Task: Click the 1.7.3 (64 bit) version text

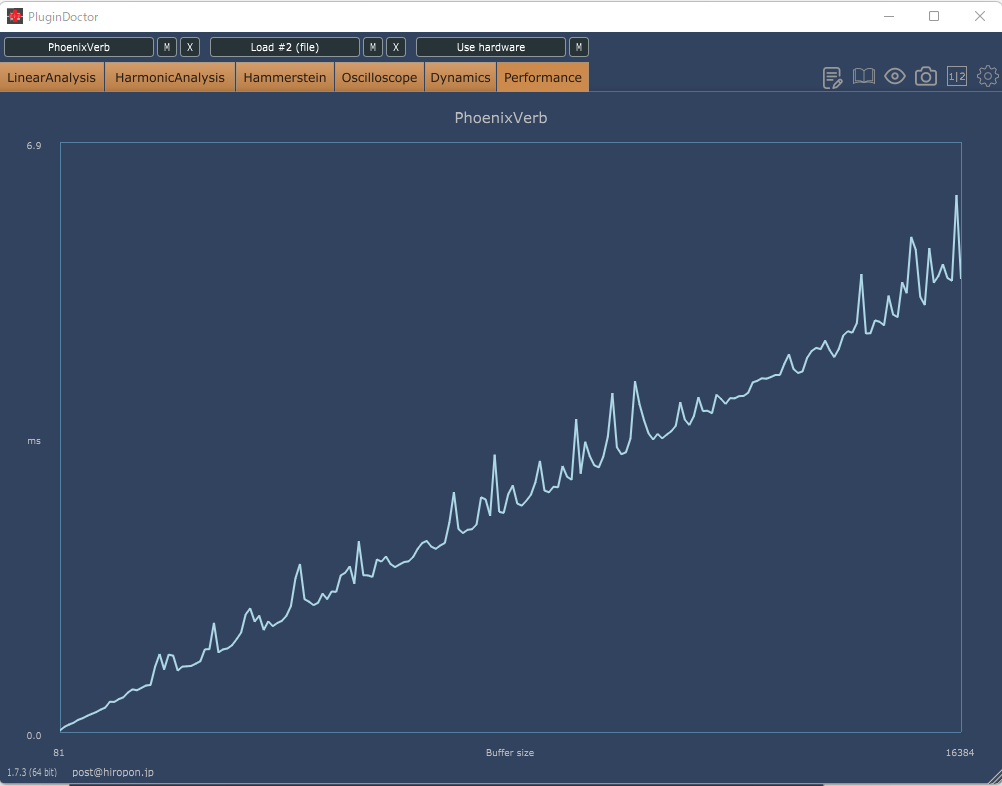Action: (32, 772)
